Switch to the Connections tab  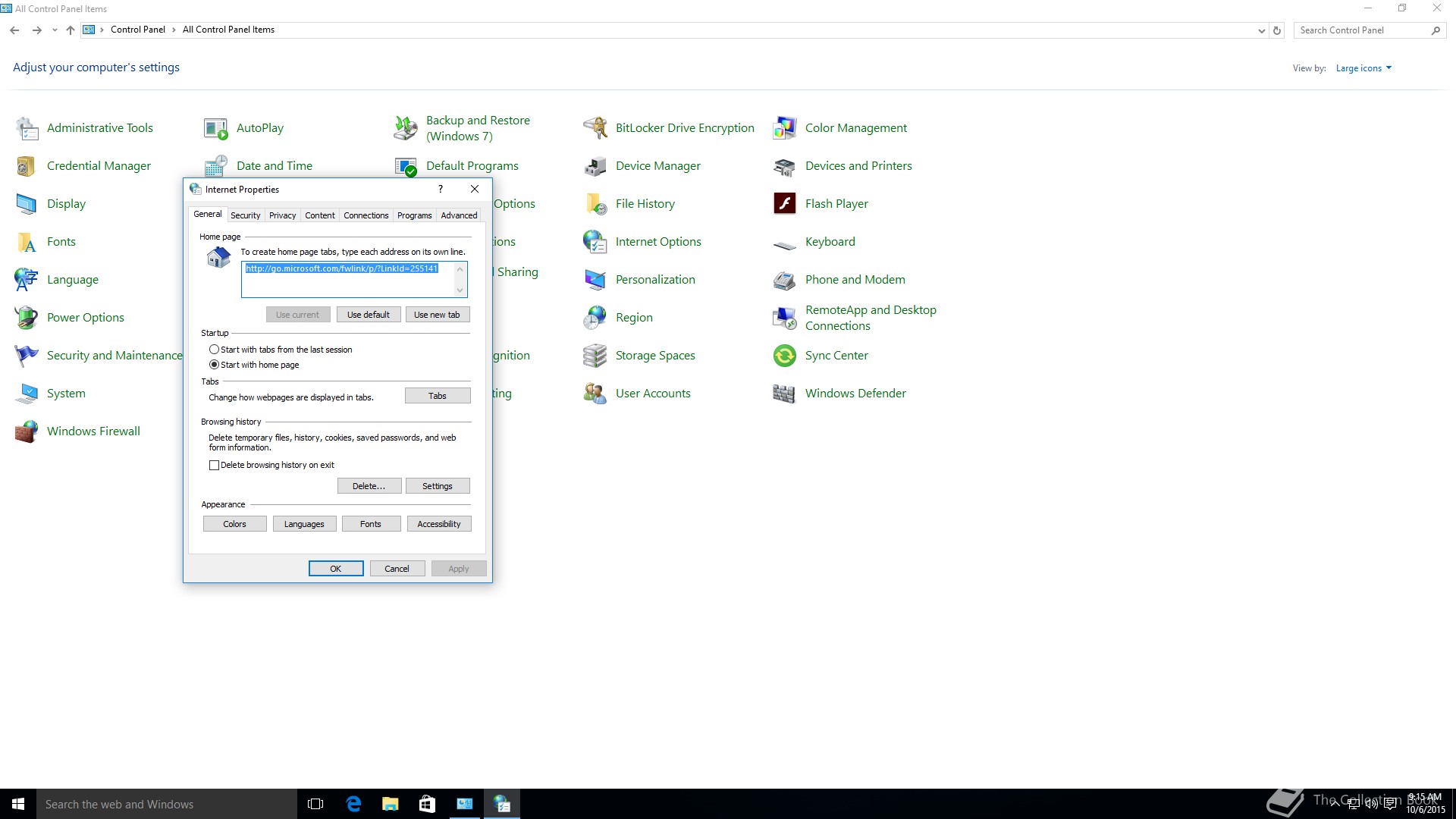pos(366,215)
